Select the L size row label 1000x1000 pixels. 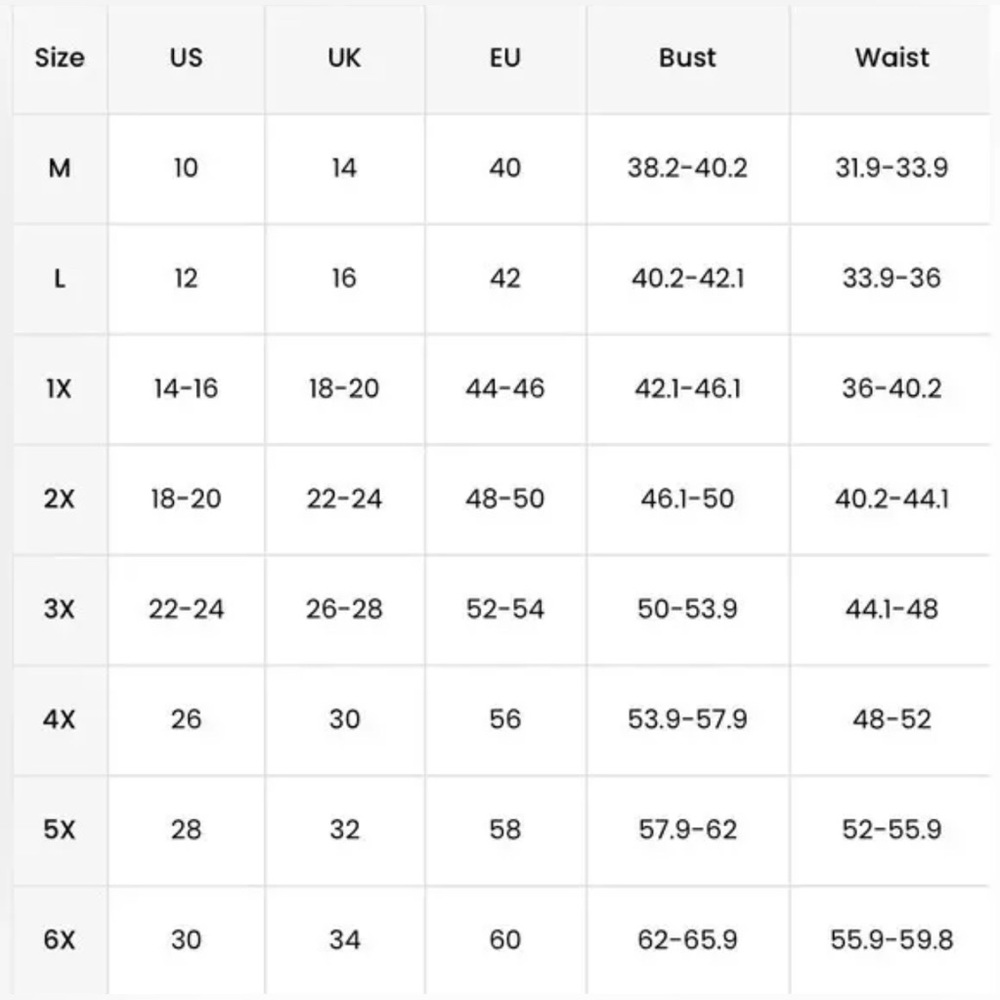point(59,279)
